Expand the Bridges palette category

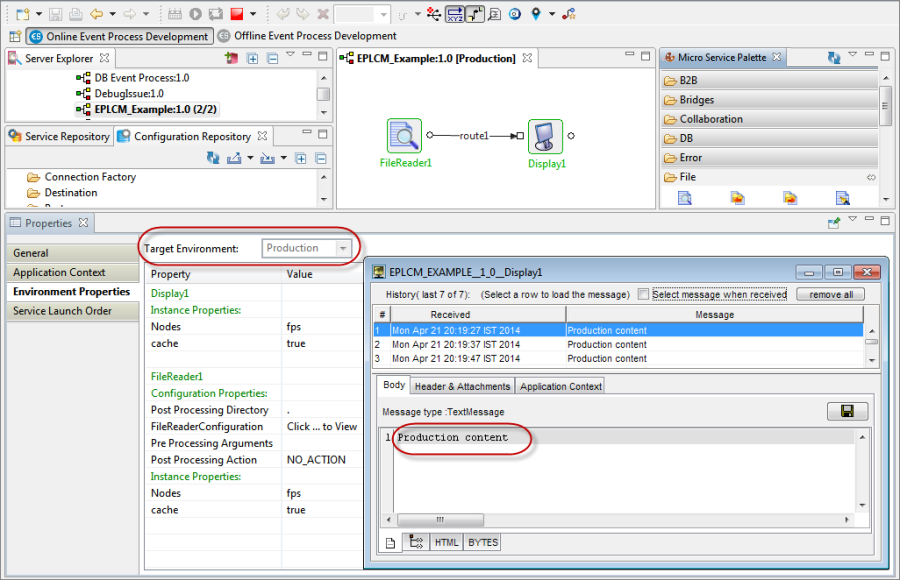770,100
